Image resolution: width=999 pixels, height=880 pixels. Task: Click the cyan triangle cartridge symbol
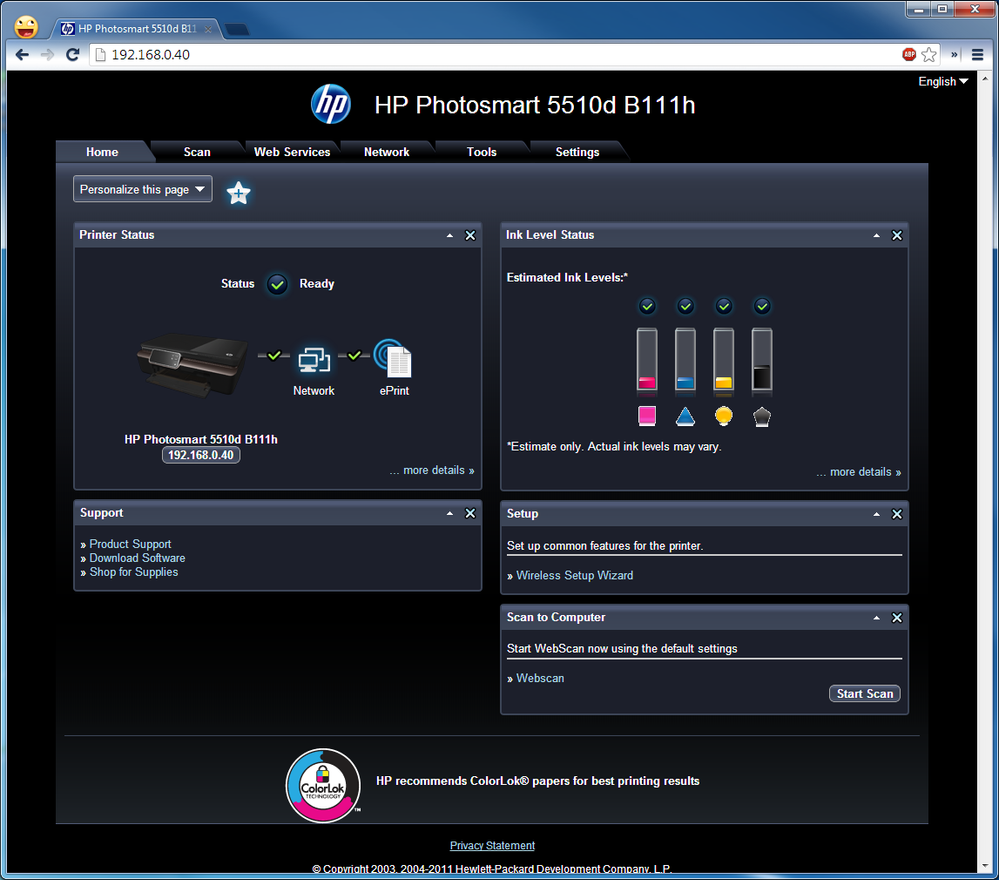(686, 416)
